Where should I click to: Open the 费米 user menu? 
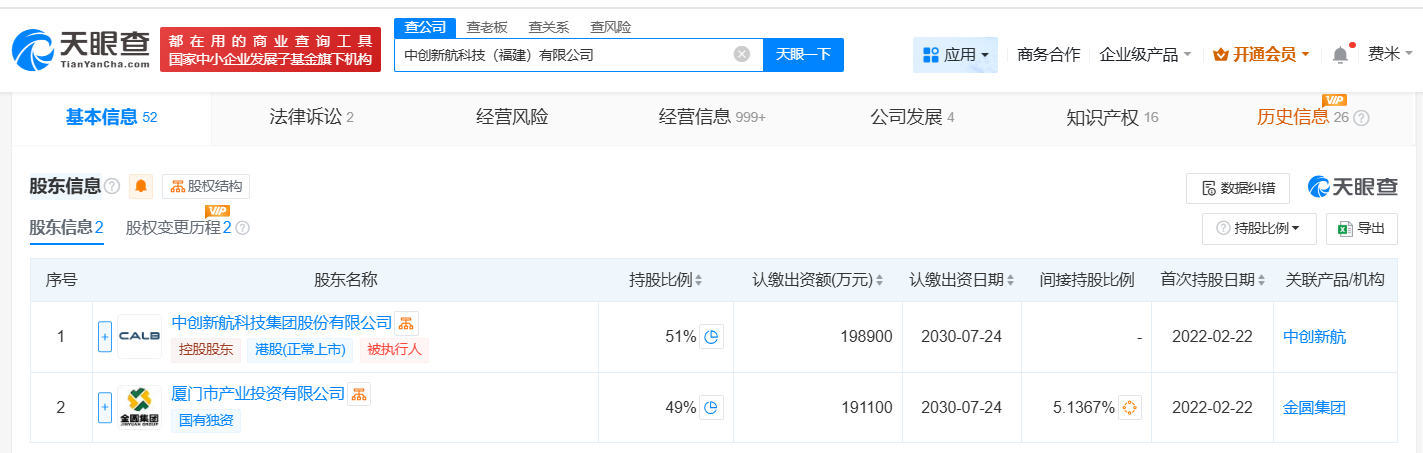(1391, 55)
